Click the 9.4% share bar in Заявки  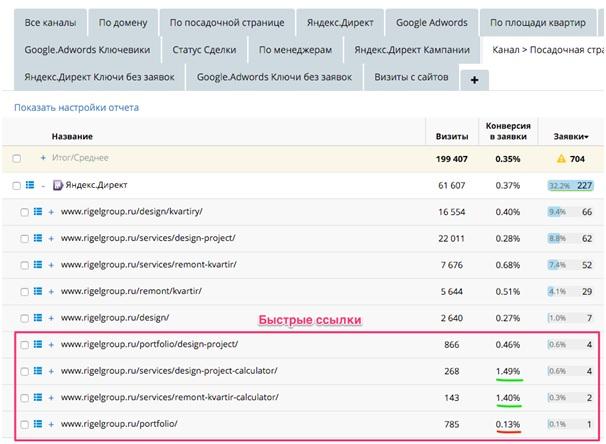tap(557, 212)
